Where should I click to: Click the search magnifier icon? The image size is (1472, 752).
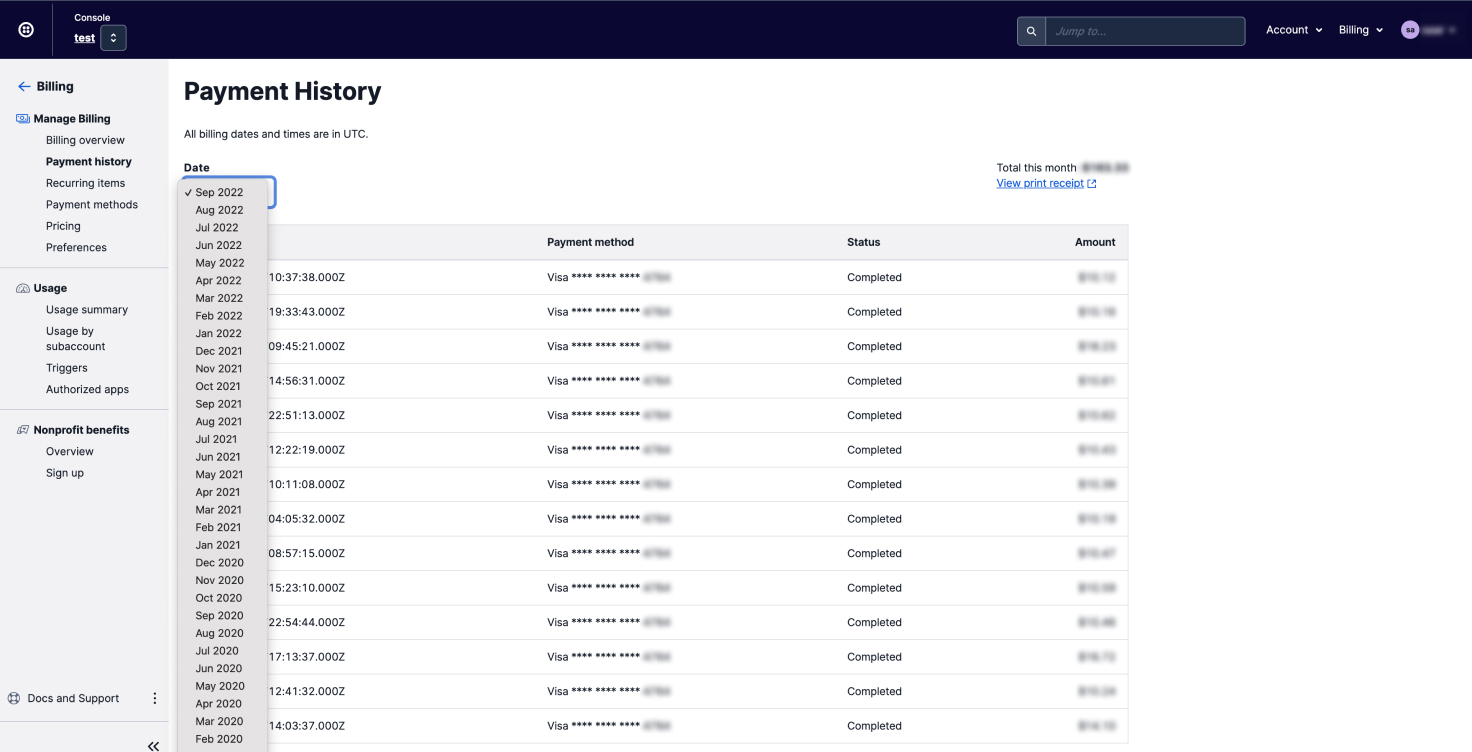pyautogui.click(x=1031, y=31)
